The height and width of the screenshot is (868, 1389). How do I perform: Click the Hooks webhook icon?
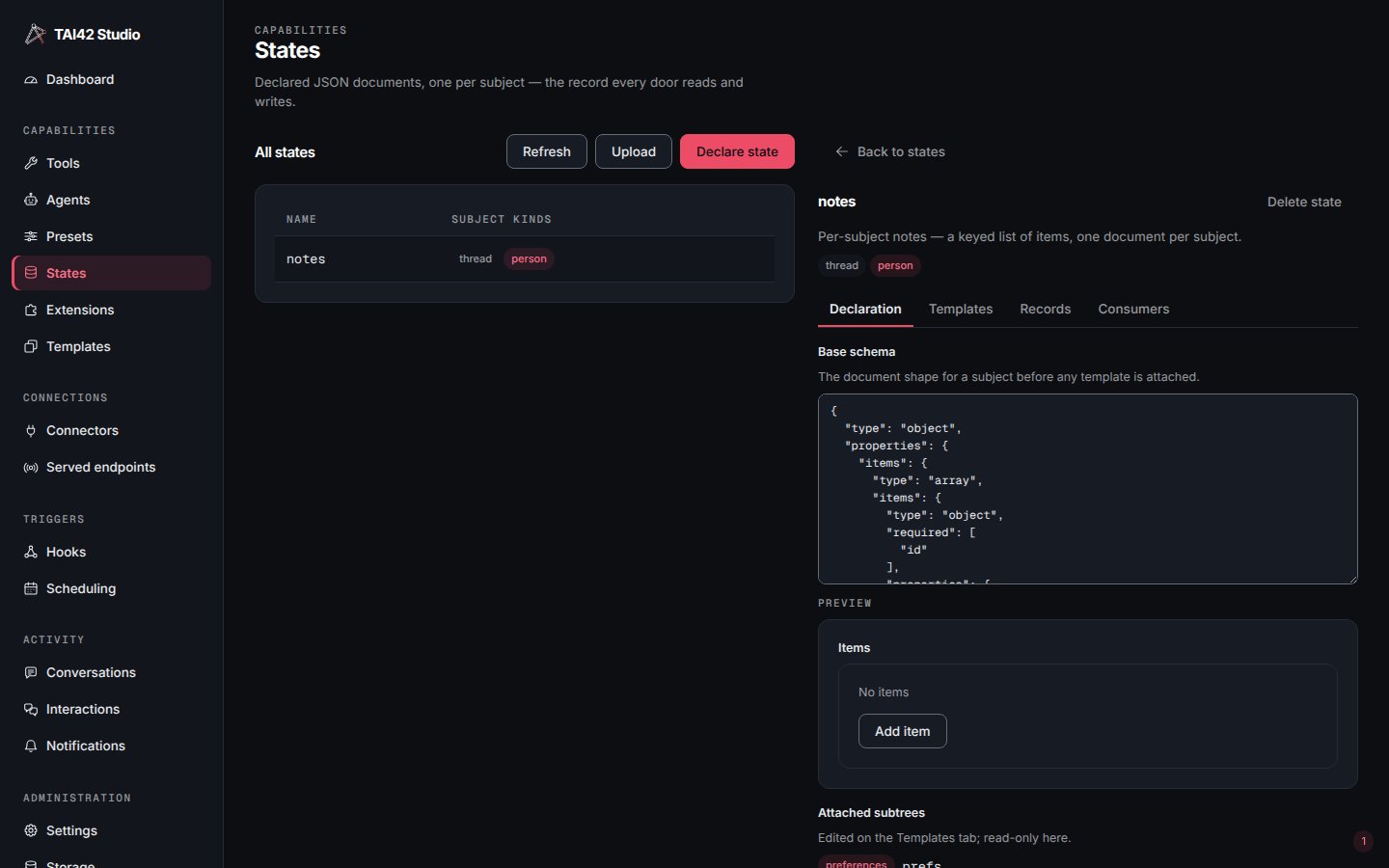[x=31, y=553]
